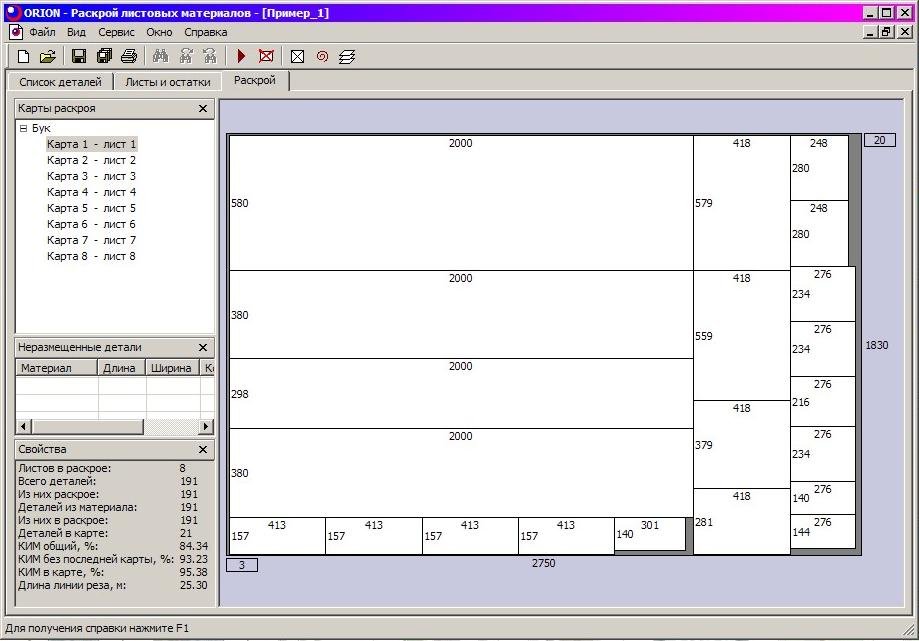Open a file with the folder icon

(x=47, y=57)
